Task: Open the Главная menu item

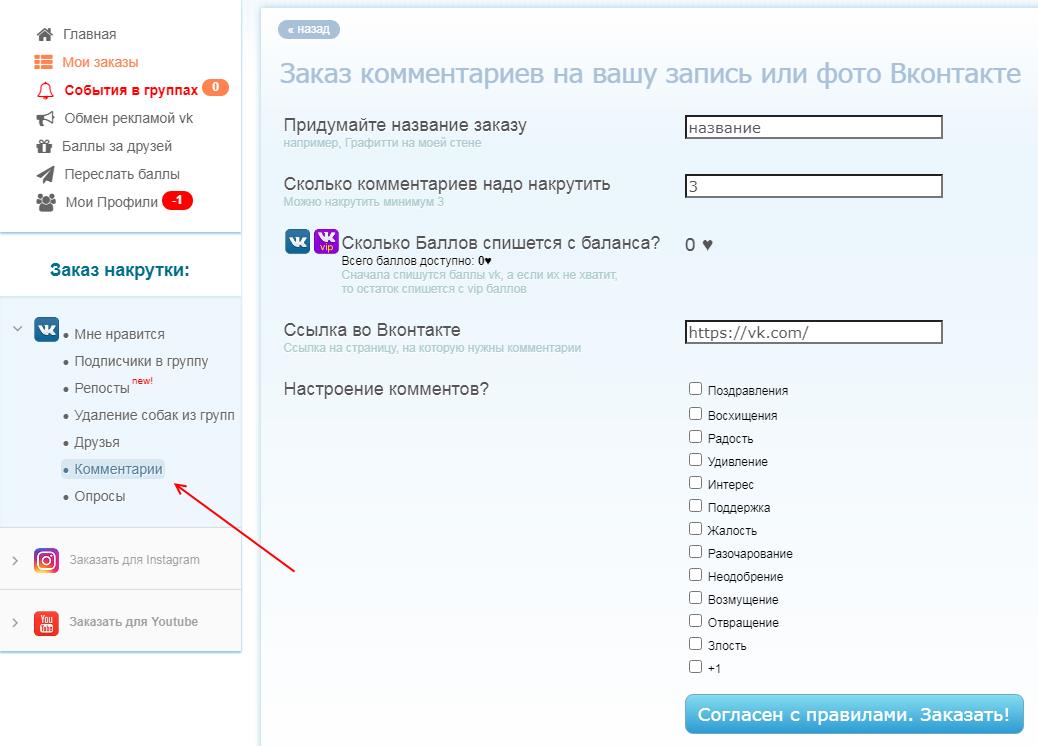Action: 89,34
